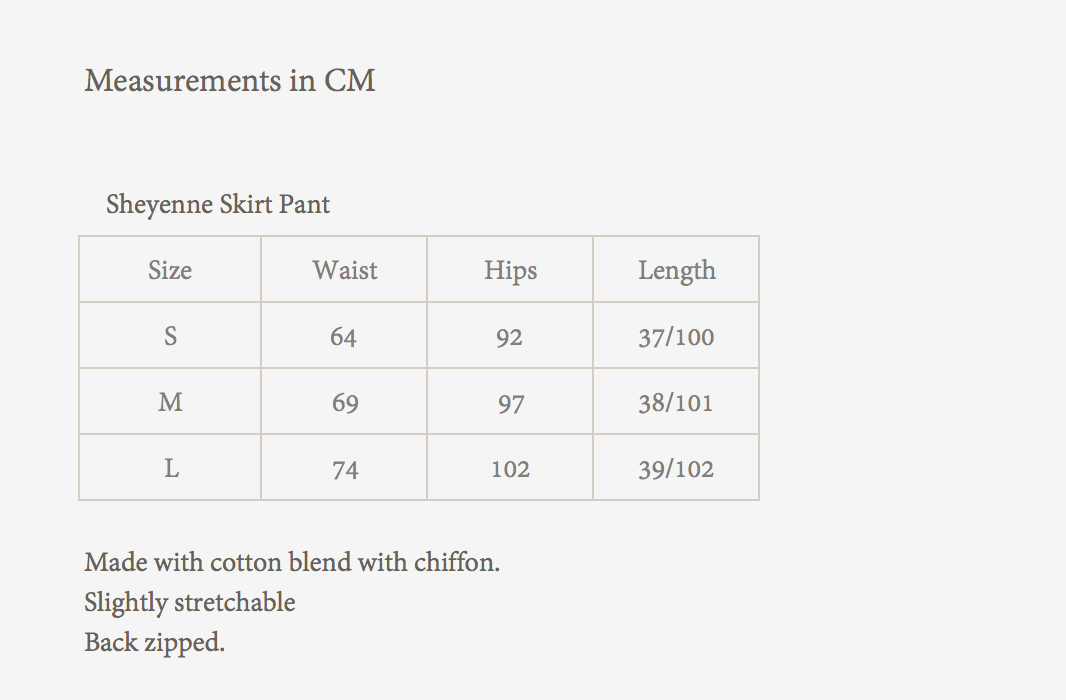Click the "Back zipped." text line
This screenshot has height=700, width=1066.
155,642
